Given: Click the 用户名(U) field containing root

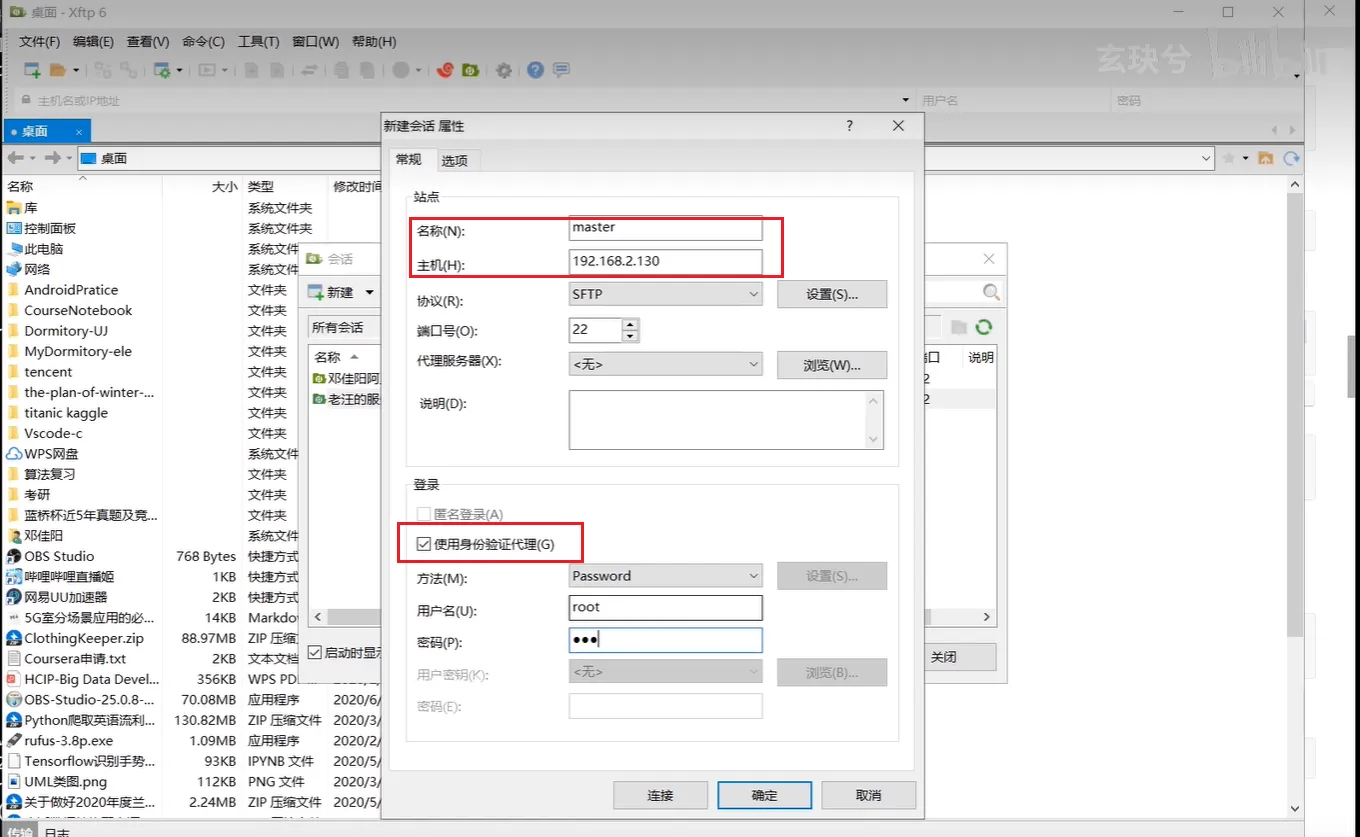Looking at the screenshot, I should (665, 607).
